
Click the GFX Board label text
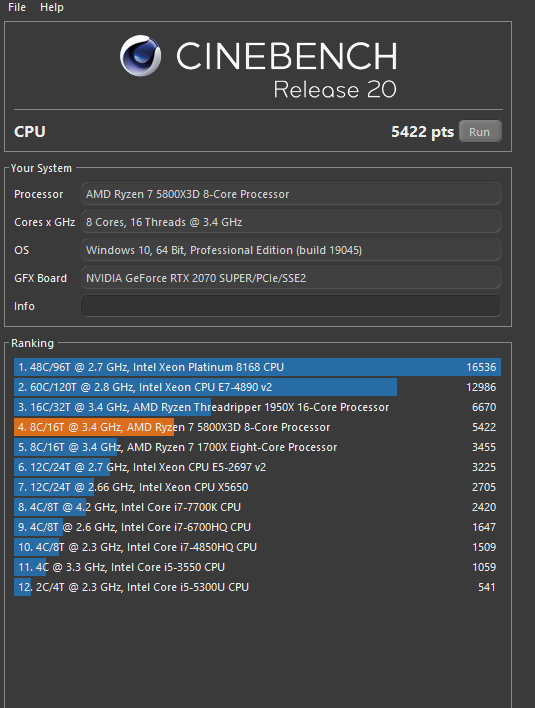coord(40,278)
